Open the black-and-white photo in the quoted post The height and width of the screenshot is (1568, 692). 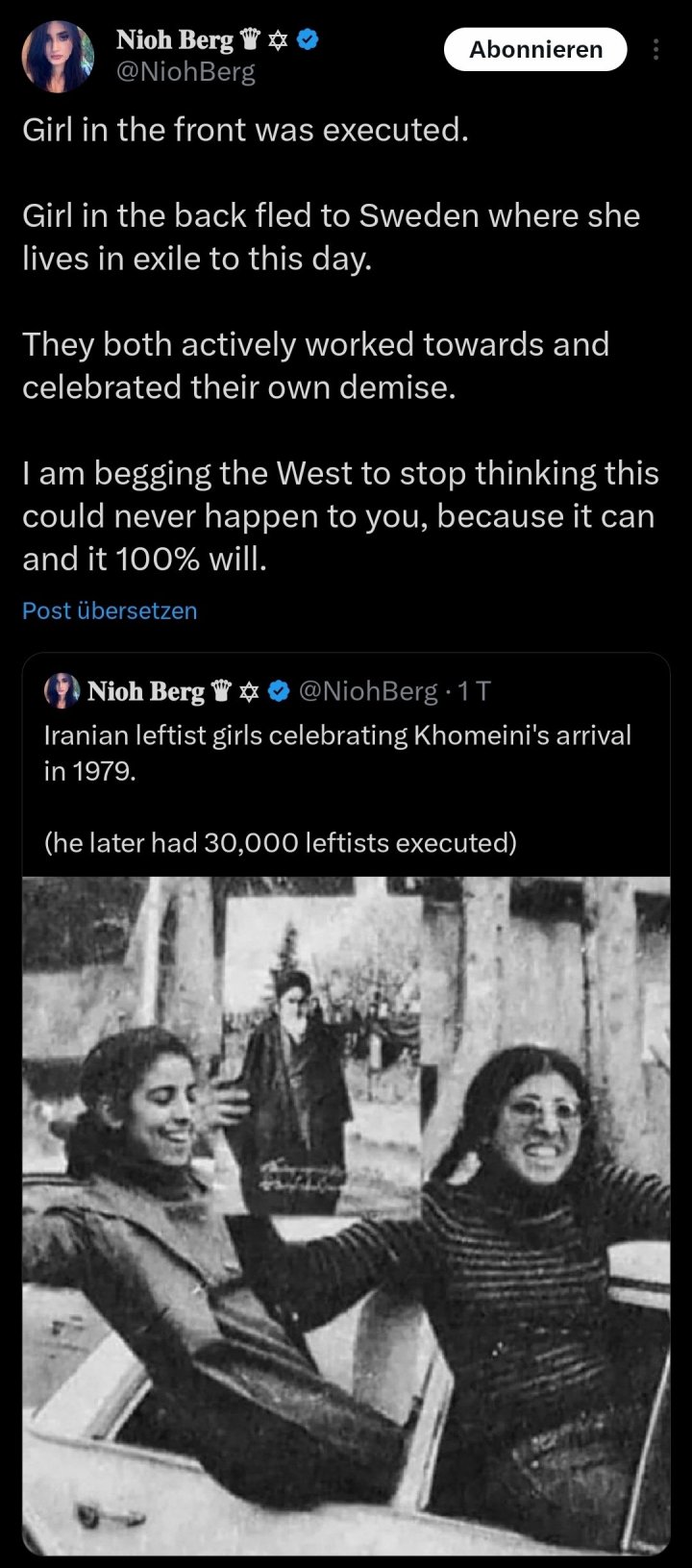coord(346,1211)
